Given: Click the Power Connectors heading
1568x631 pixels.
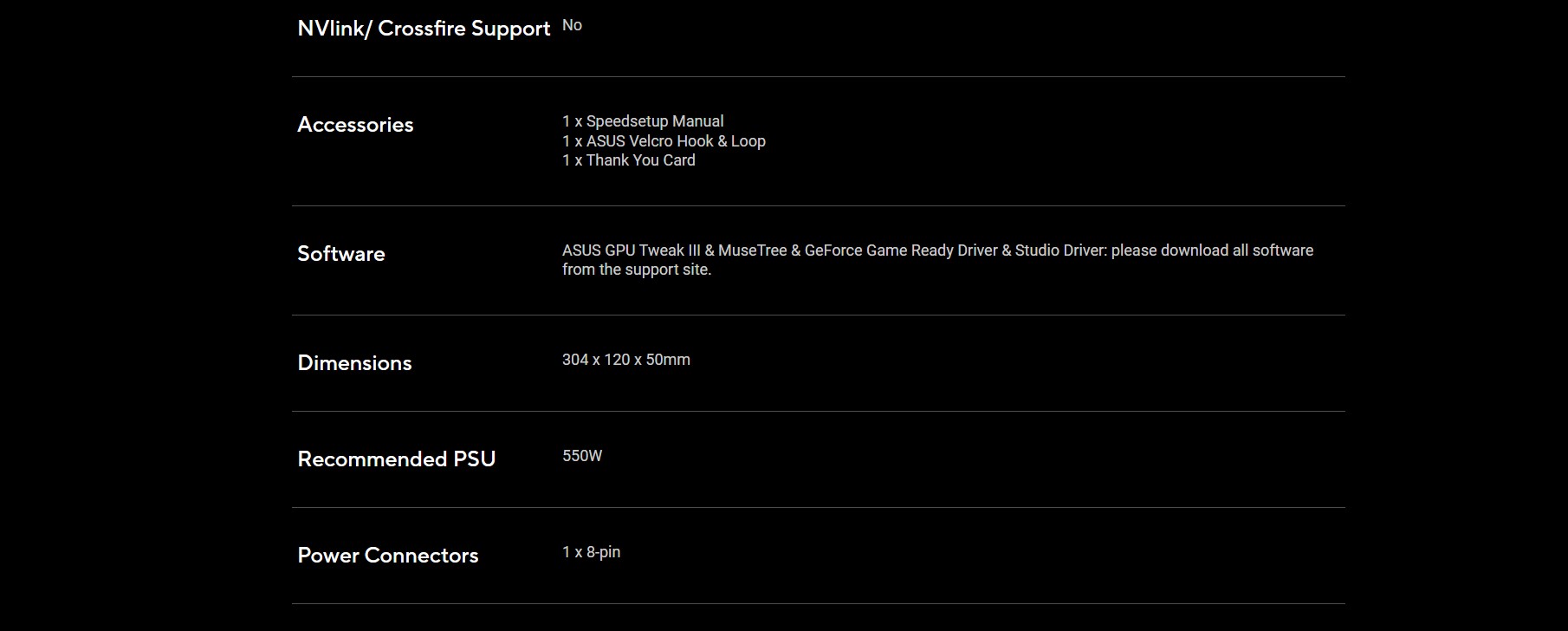Looking at the screenshot, I should [388, 556].
